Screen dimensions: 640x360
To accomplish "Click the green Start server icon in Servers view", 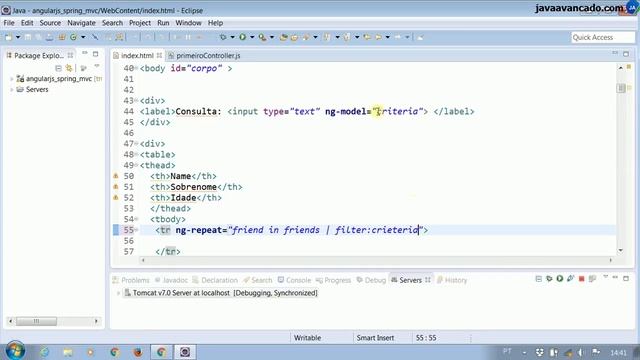I will pyautogui.click(x=560, y=279).
